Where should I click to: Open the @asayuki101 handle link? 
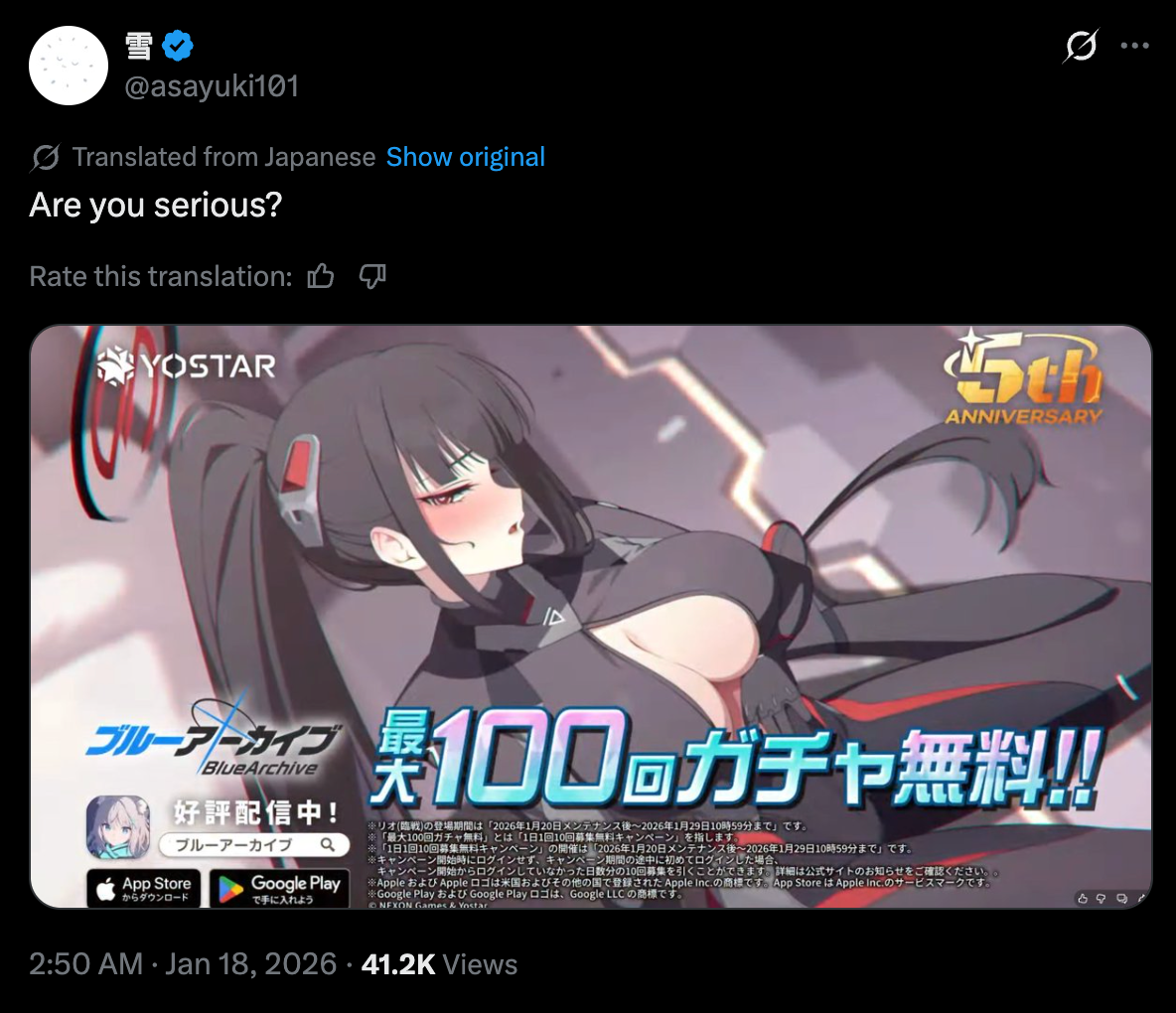(212, 86)
